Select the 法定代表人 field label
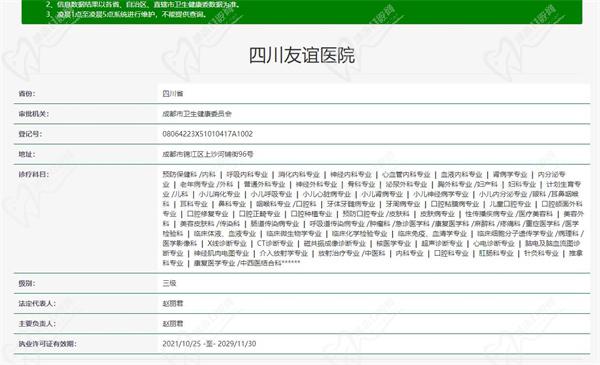The height and width of the screenshot is (365, 600). (37, 303)
